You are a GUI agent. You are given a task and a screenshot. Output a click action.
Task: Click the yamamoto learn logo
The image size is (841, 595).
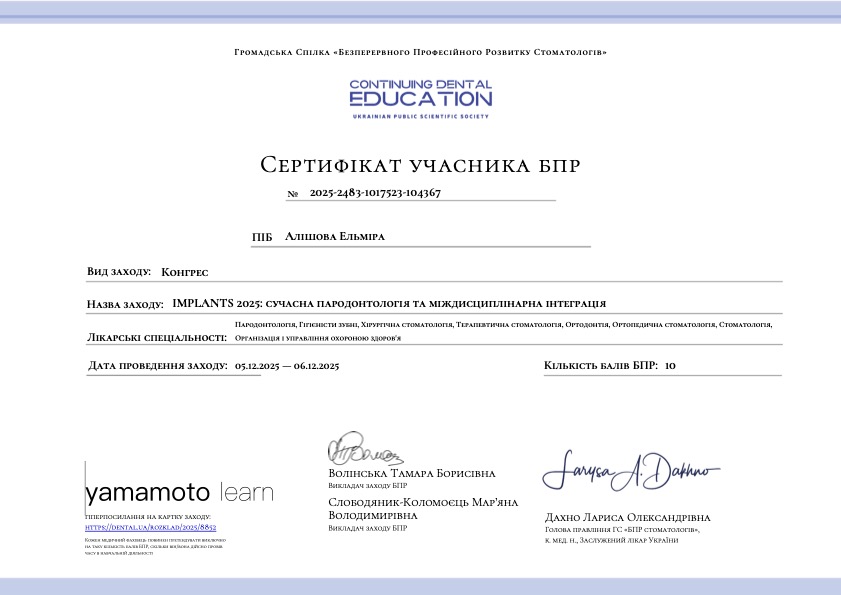click(x=179, y=492)
